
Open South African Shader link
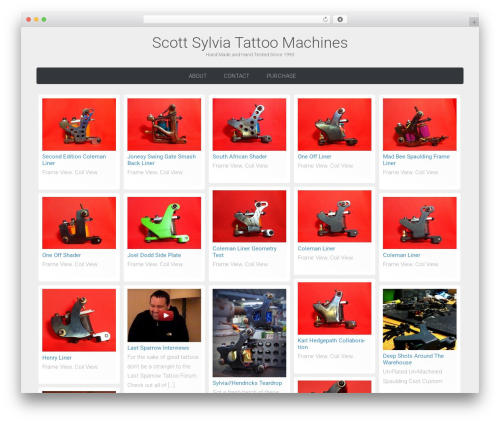pos(240,156)
